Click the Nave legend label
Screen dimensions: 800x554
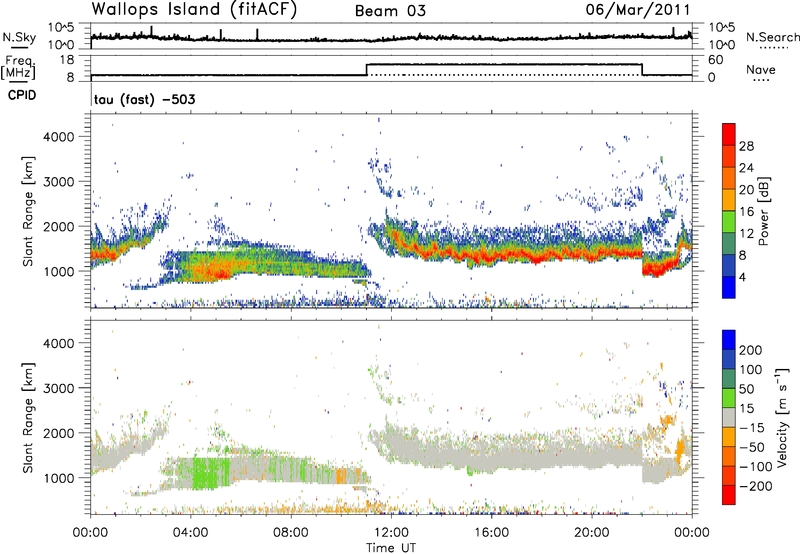tap(761, 70)
